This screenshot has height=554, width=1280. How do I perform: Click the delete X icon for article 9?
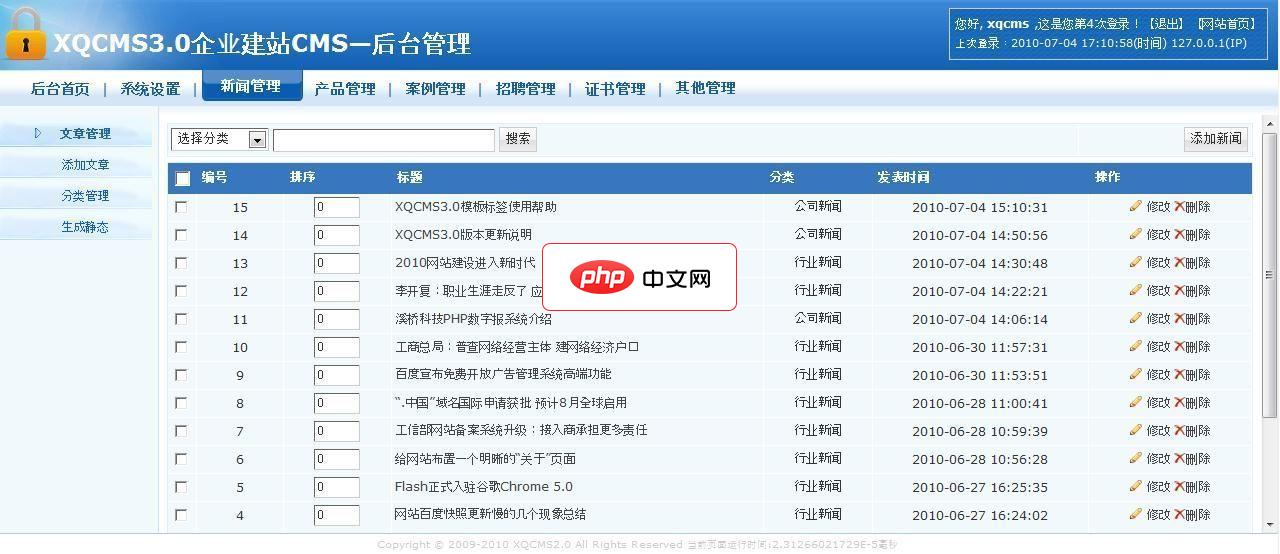(1179, 375)
